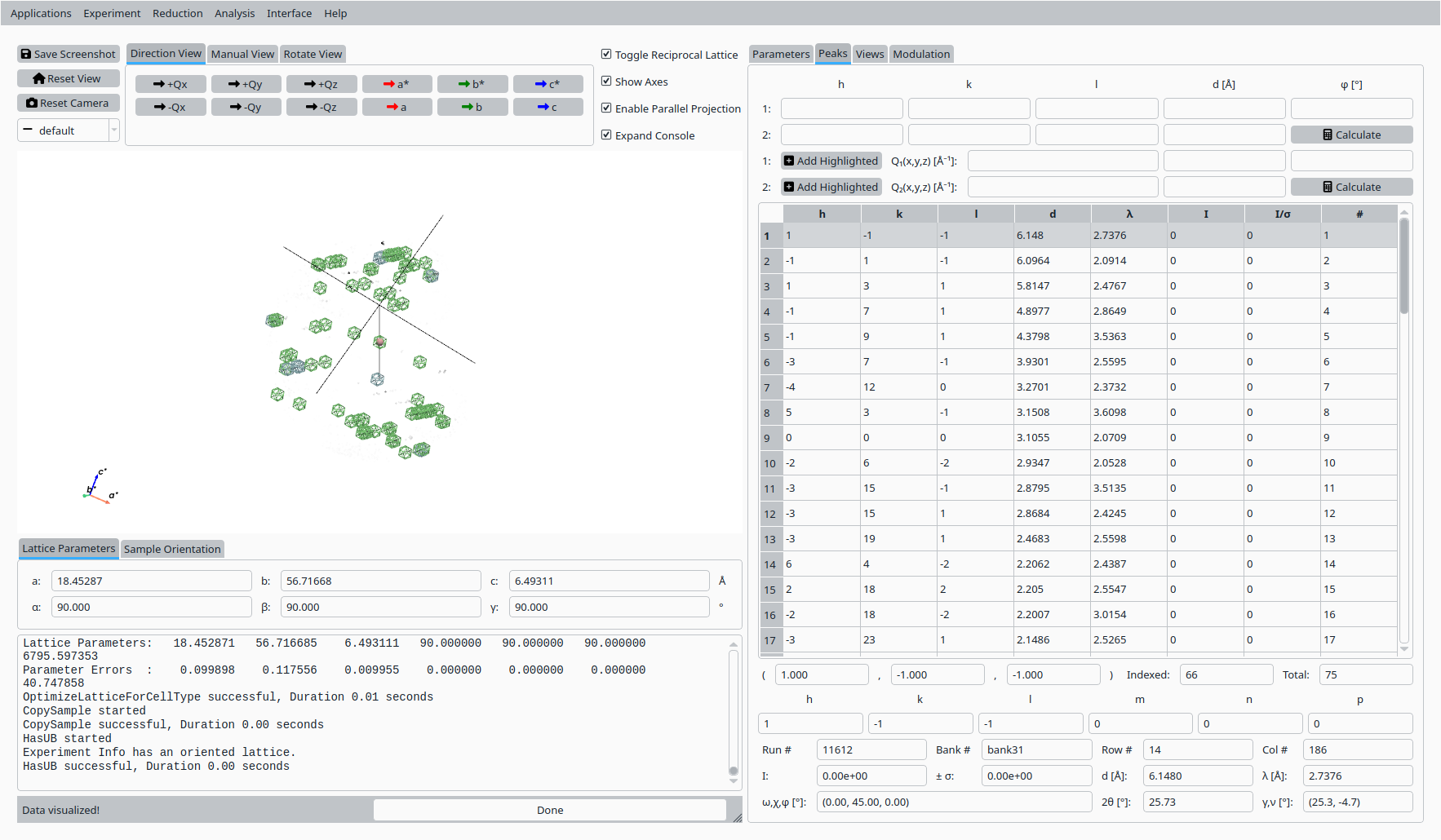
Task: Set view direction to -Qz
Action: pyautogui.click(x=321, y=107)
